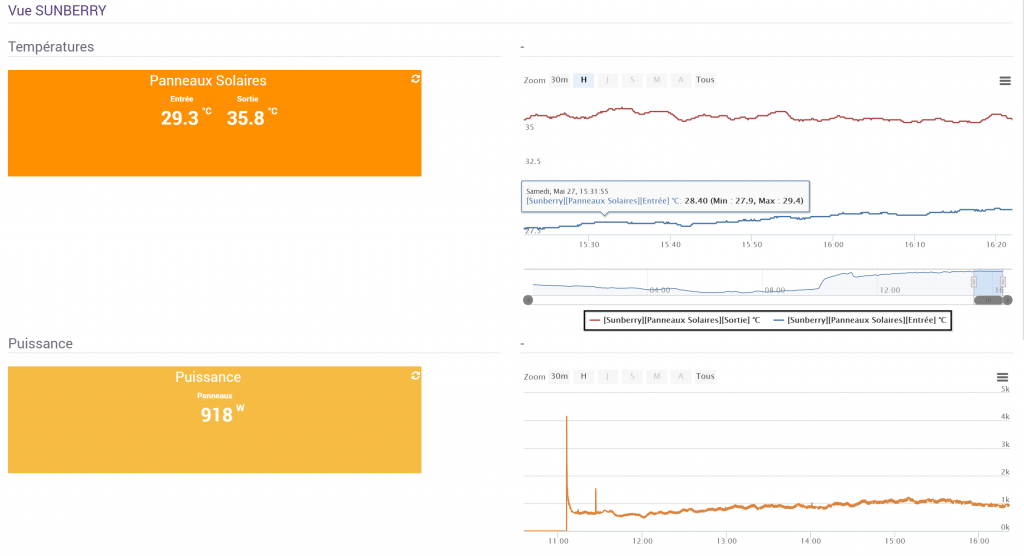Viewport: 1024px width, 556px height.
Task: Choose Tous zoom on temperature chart
Action: 705,80
